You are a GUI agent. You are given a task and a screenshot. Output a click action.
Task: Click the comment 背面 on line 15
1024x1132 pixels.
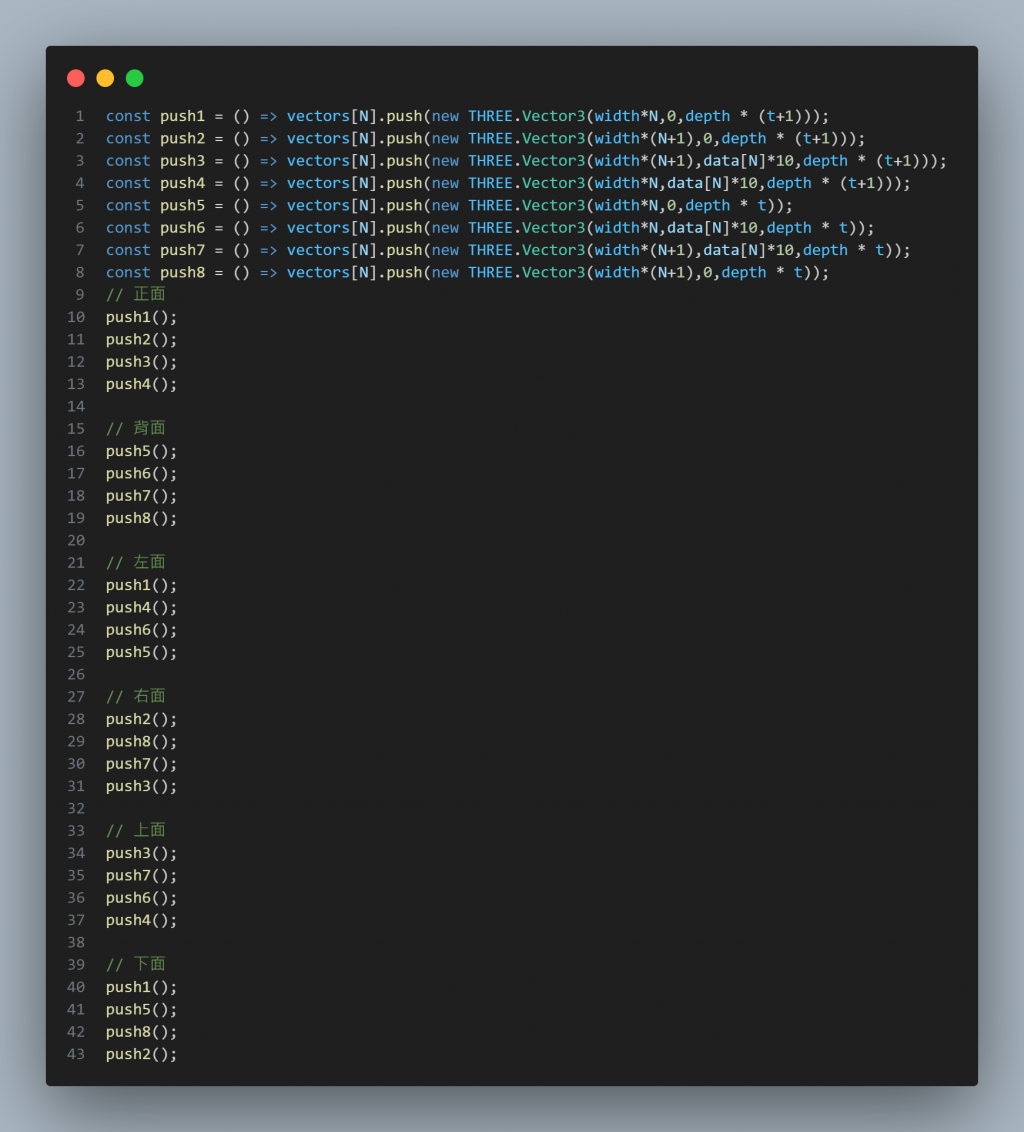point(136,429)
